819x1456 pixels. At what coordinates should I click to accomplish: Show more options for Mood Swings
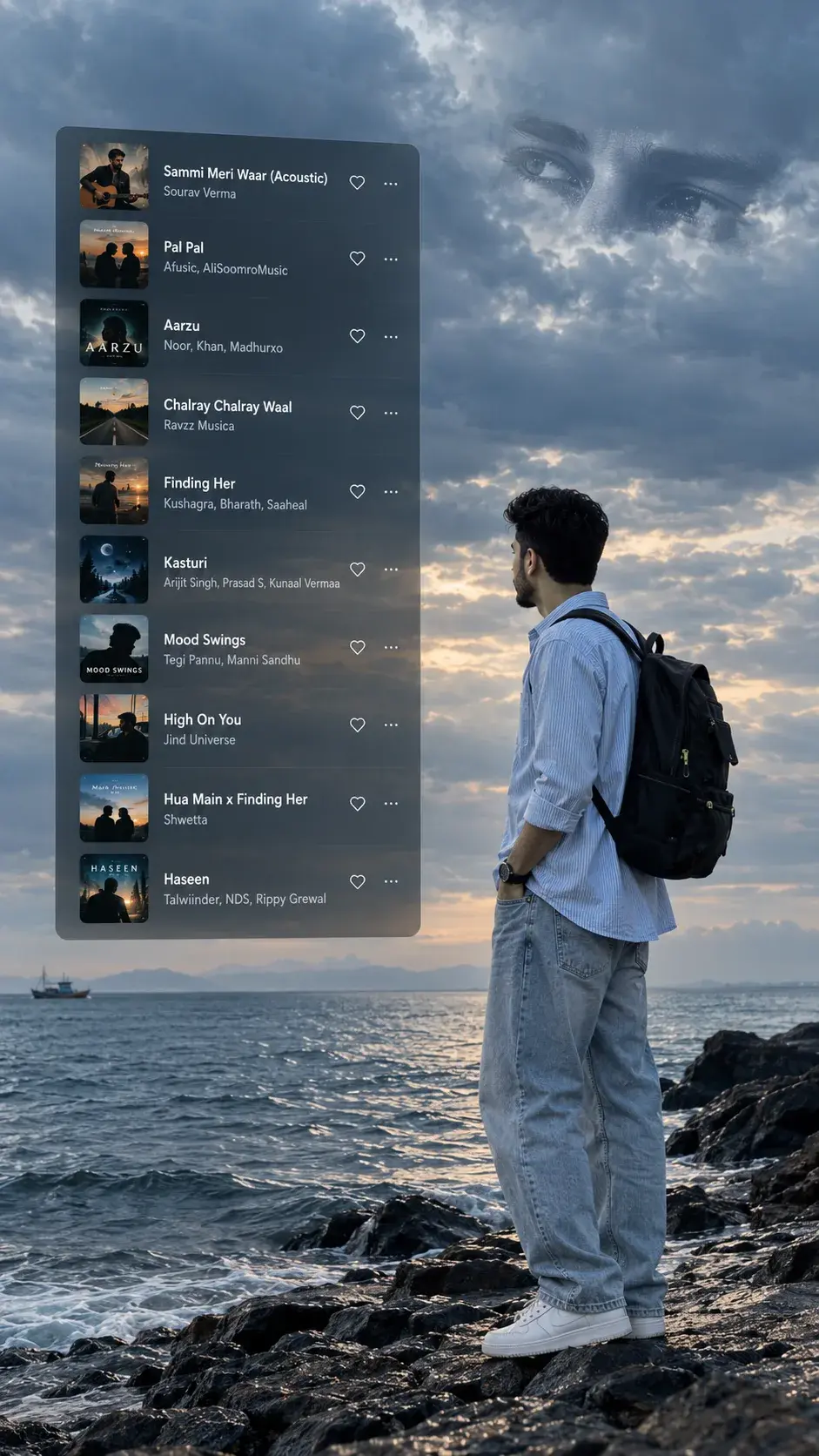(x=391, y=648)
